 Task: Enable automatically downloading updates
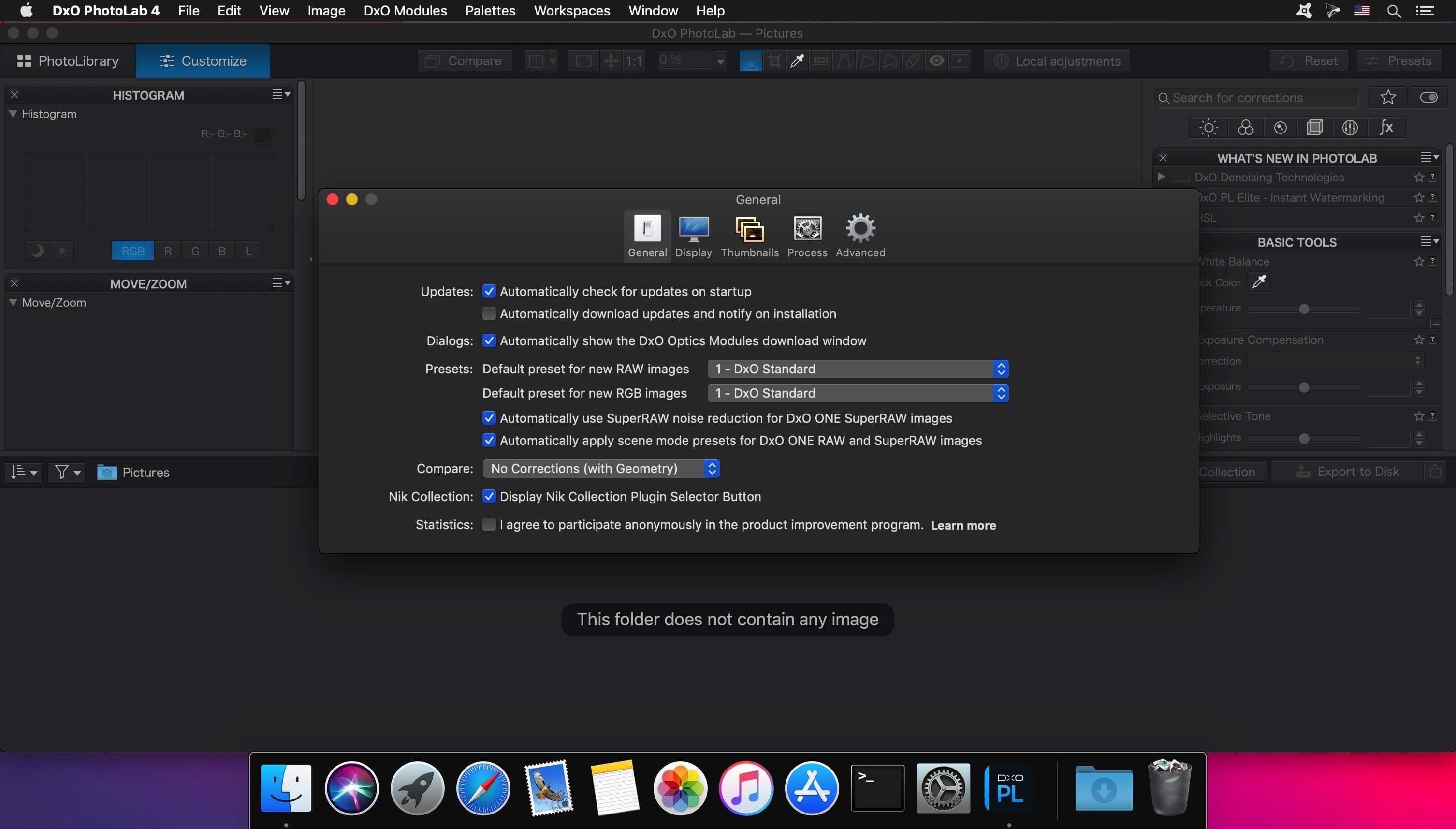[x=489, y=314]
